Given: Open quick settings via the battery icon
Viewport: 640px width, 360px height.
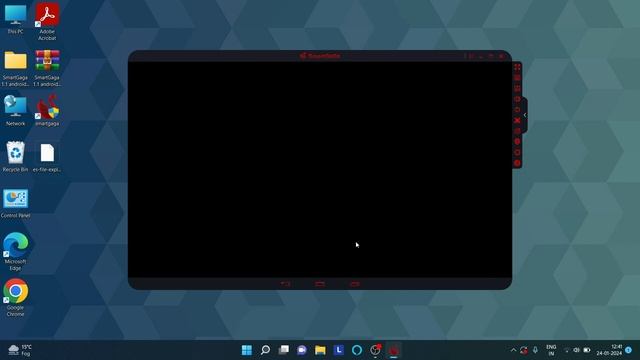Looking at the screenshot, I should pyautogui.click(x=587, y=350).
